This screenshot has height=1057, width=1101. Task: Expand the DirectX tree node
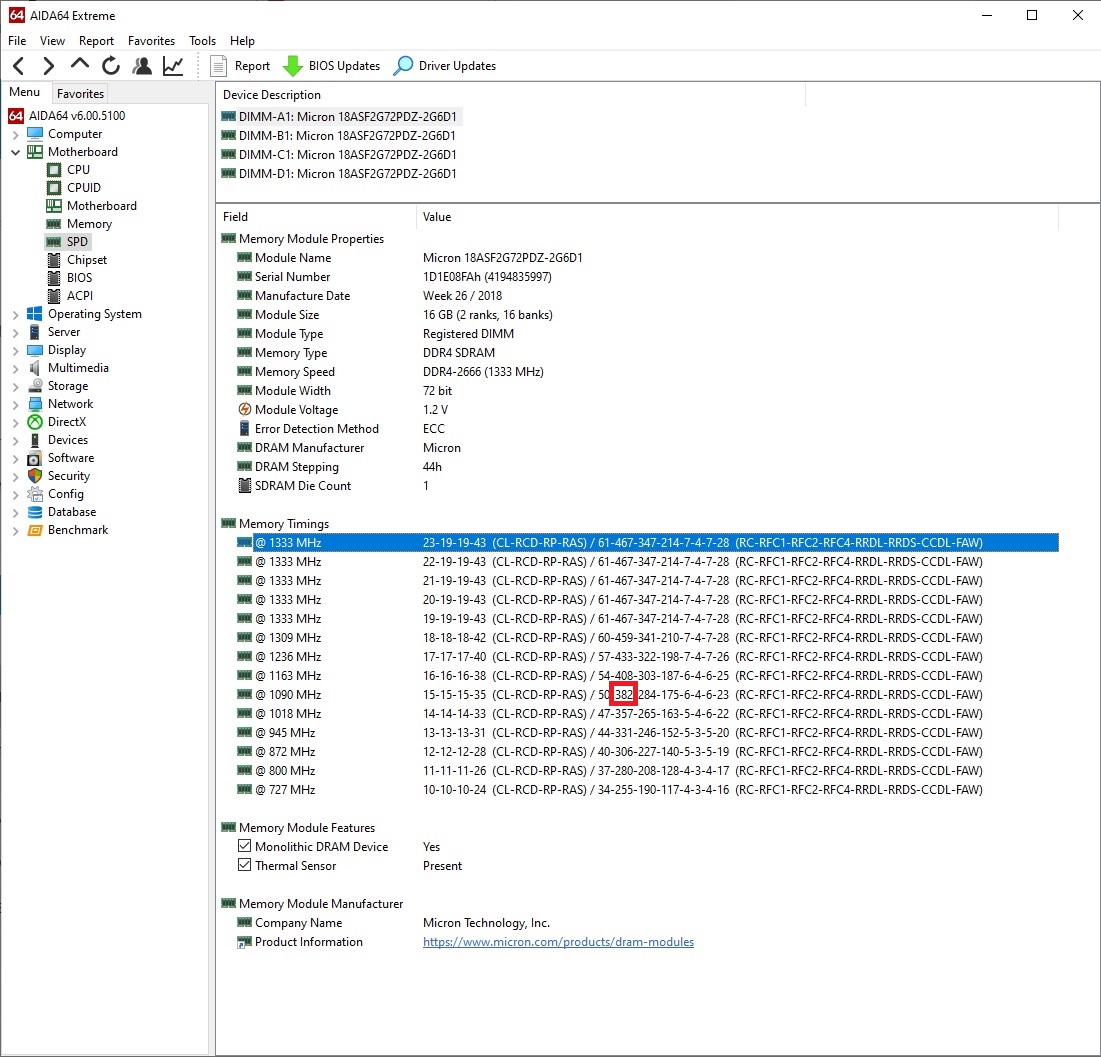pos(15,422)
